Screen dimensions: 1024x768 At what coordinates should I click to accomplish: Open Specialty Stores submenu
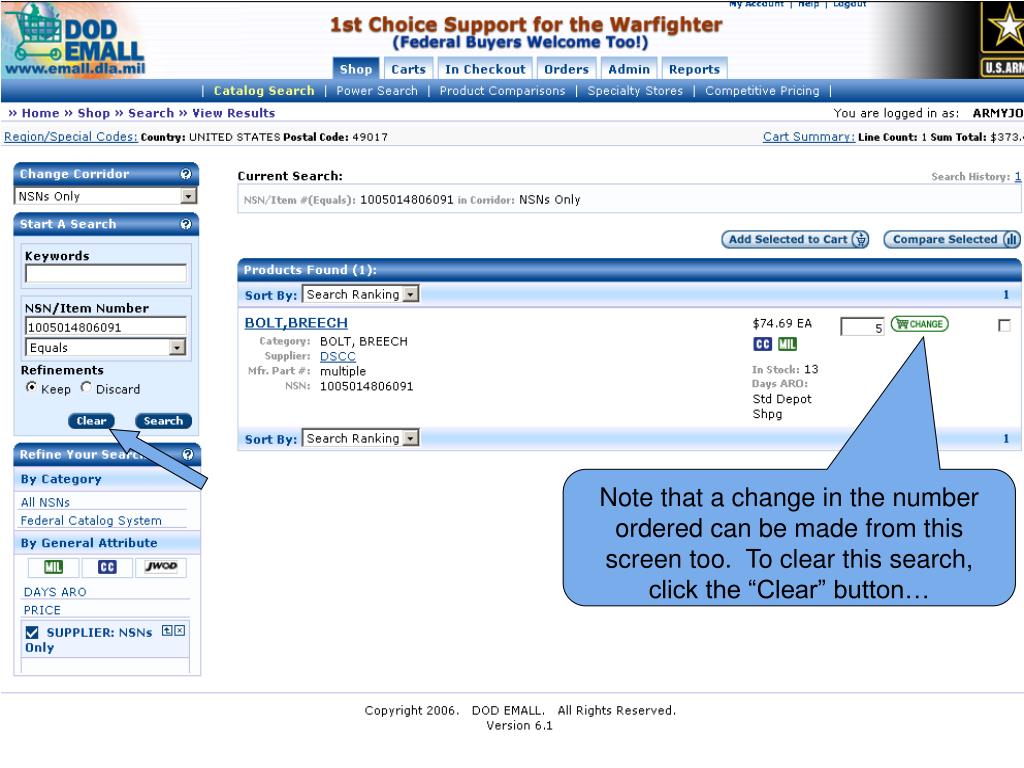(635, 91)
